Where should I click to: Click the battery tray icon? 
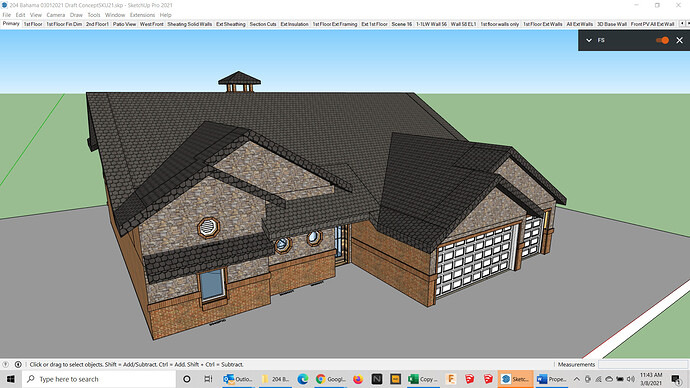click(620, 379)
